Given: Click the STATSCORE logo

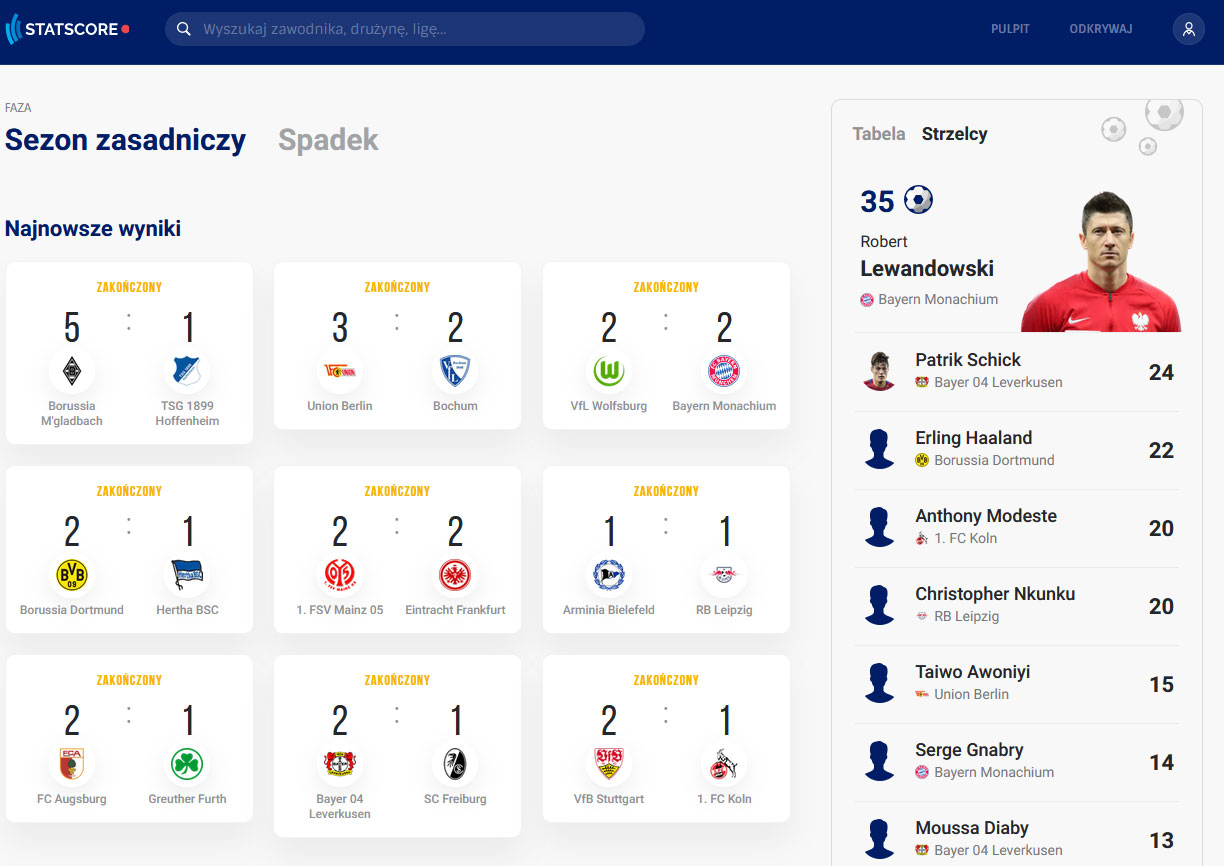Looking at the screenshot, I should (x=67, y=29).
